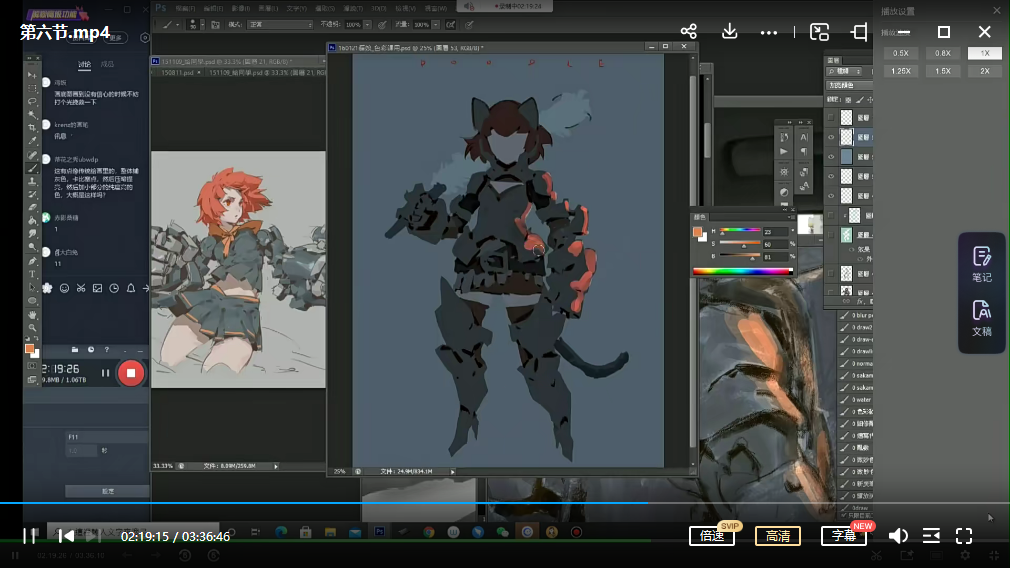
Task: Select the Zoom tool below Hand tool
Action: coord(32,328)
